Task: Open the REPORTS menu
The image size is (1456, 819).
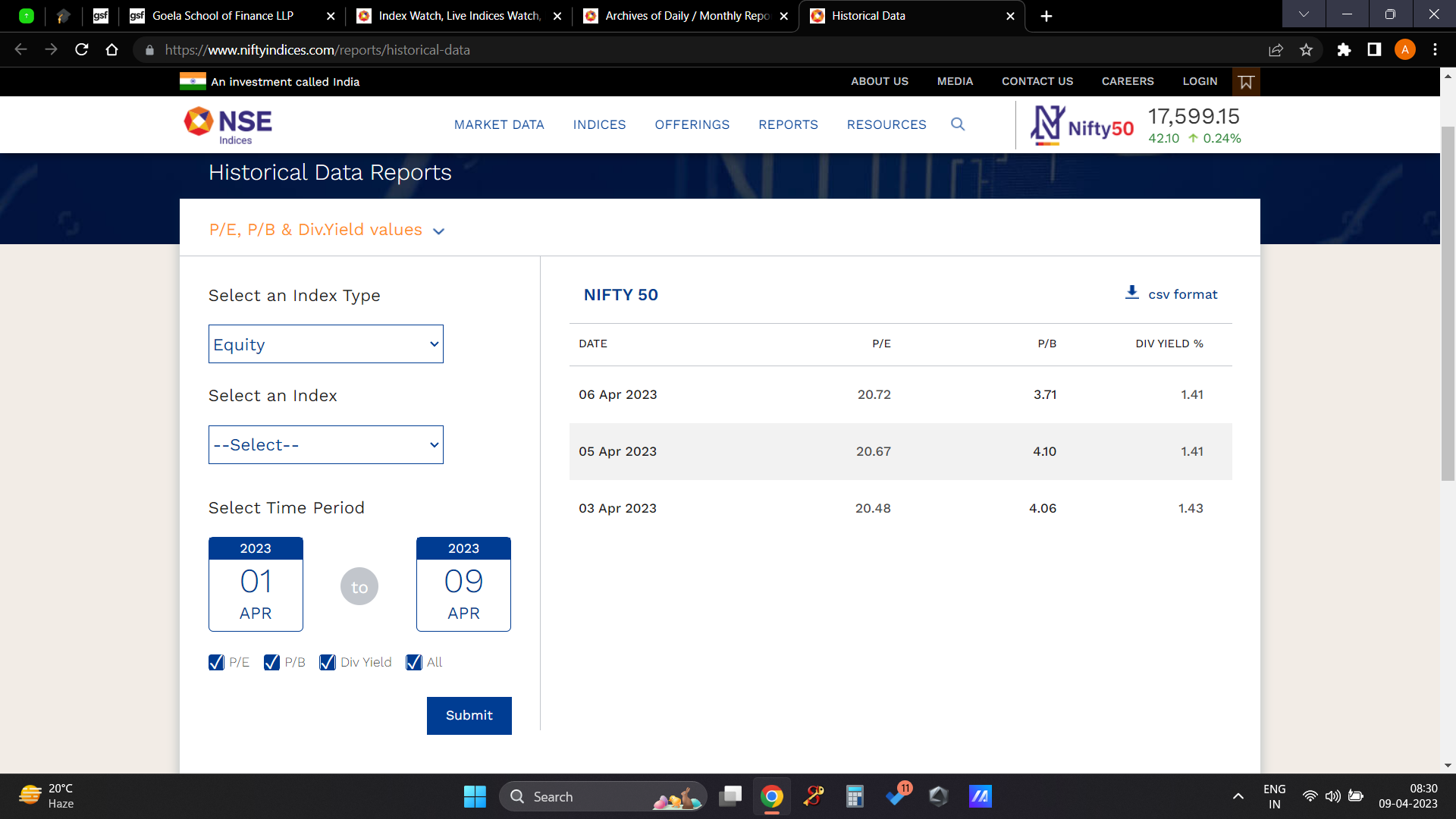Action: click(788, 124)
